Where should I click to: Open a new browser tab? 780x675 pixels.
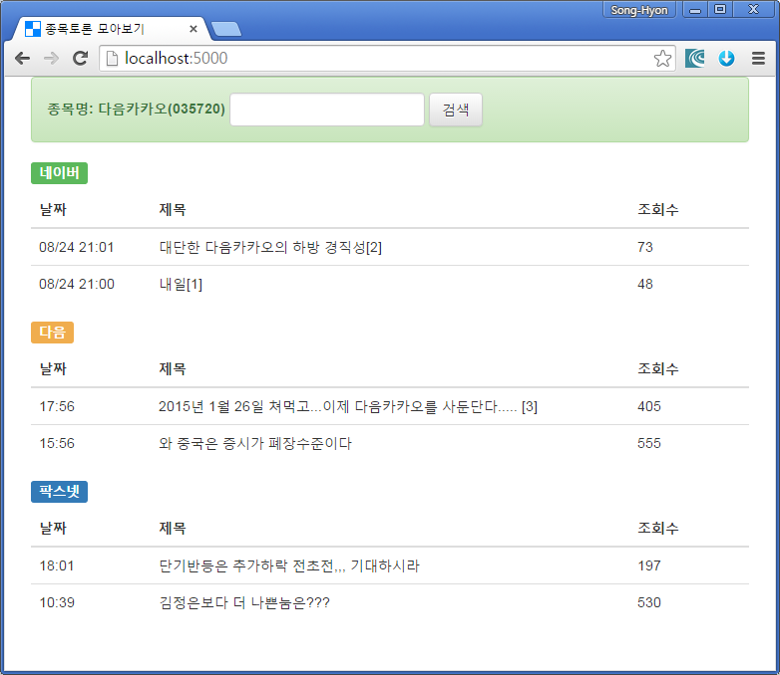click(226, 29)
